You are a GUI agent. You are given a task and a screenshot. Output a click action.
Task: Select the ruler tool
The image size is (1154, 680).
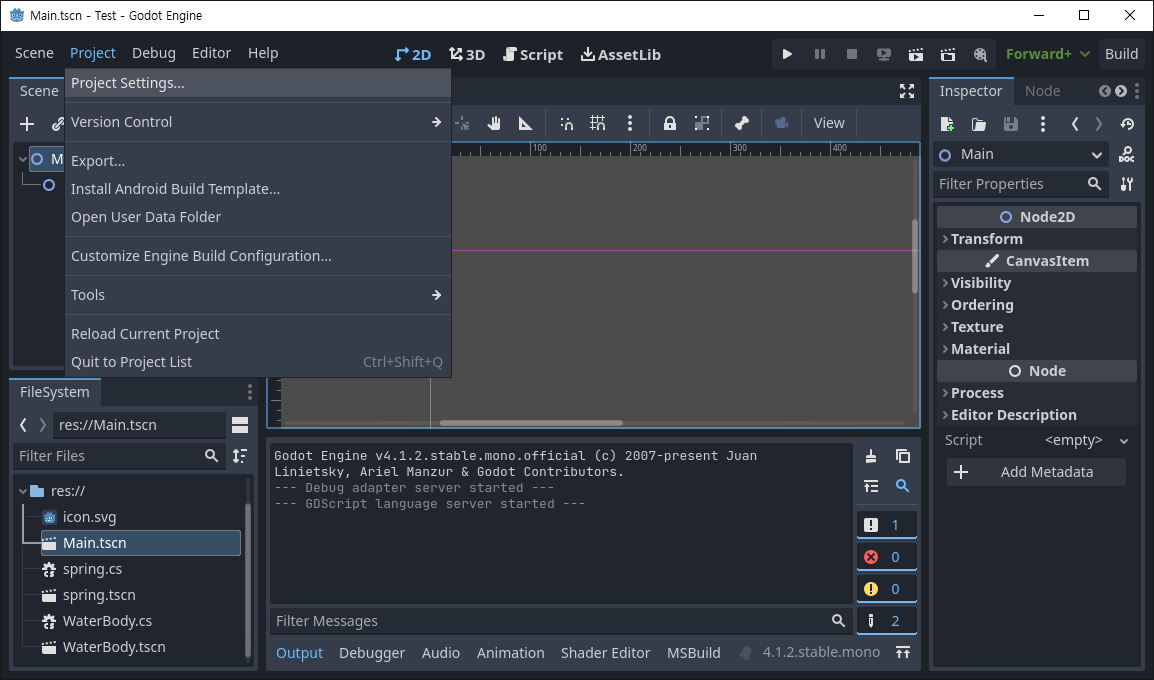[x=525, y=123]
